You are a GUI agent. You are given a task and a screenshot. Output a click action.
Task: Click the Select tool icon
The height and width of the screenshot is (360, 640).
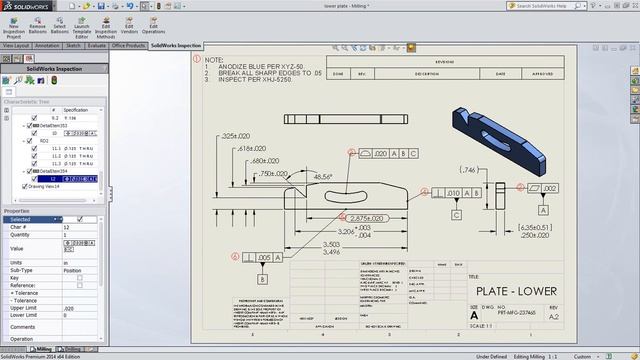(x=144, y=6)
